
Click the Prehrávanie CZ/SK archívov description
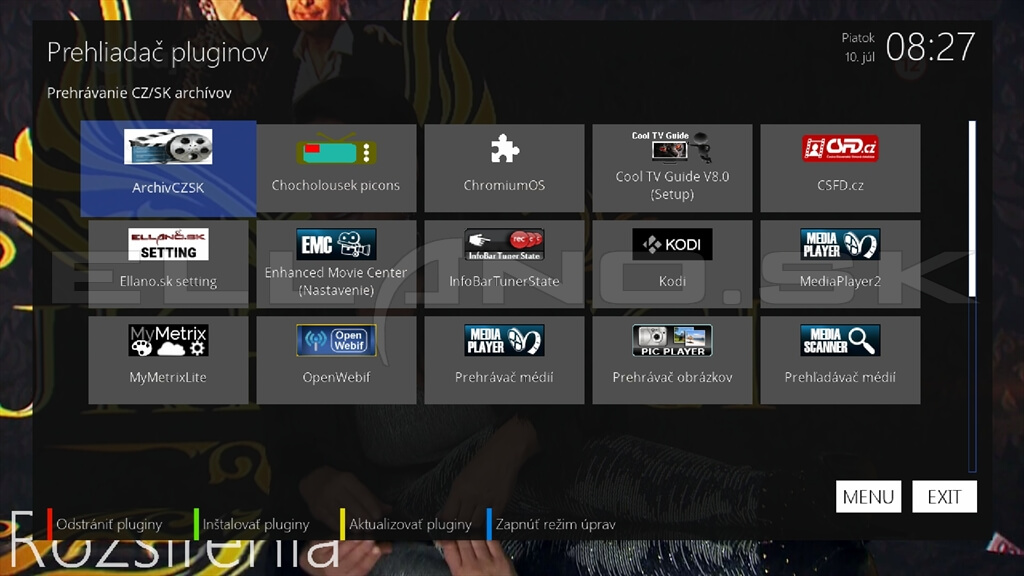coord(139,93)
